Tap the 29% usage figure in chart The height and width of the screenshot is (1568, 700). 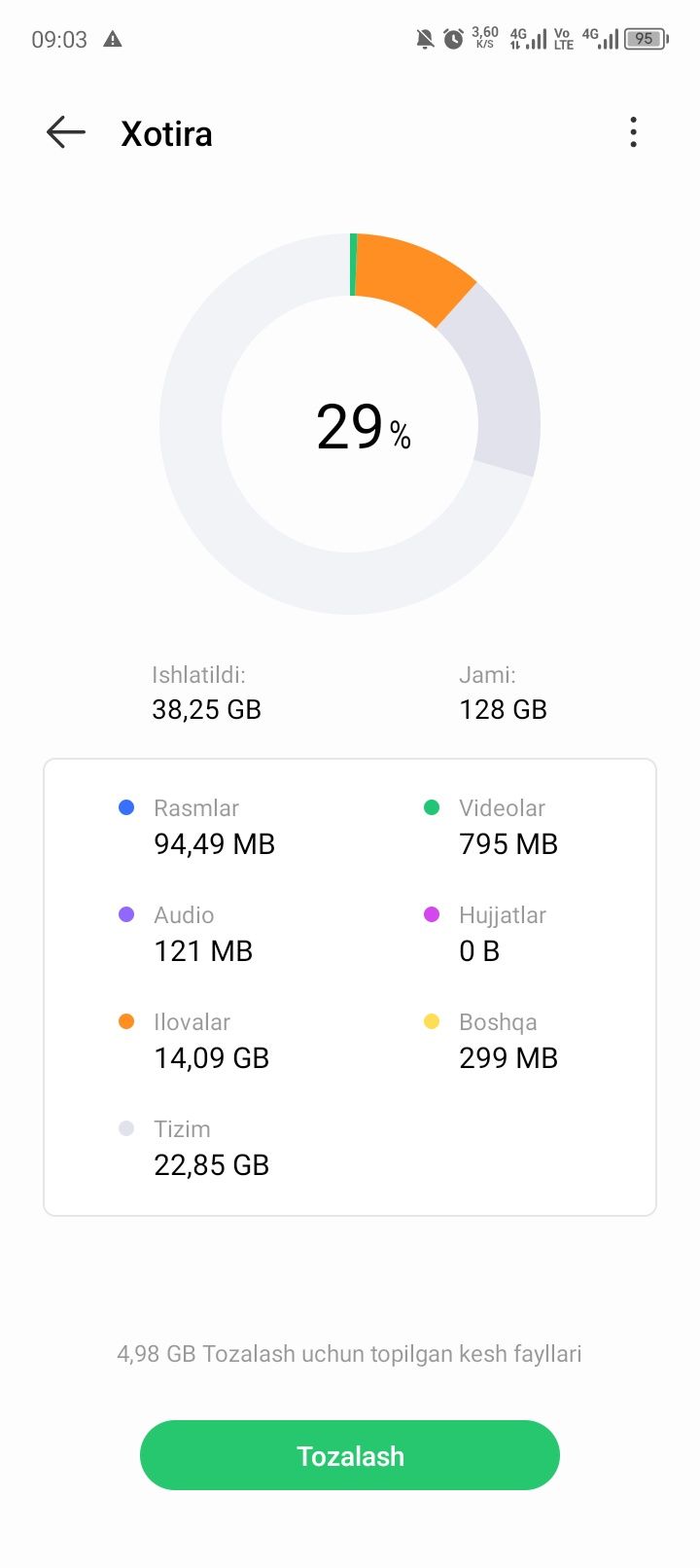click(x=364, y=426)
